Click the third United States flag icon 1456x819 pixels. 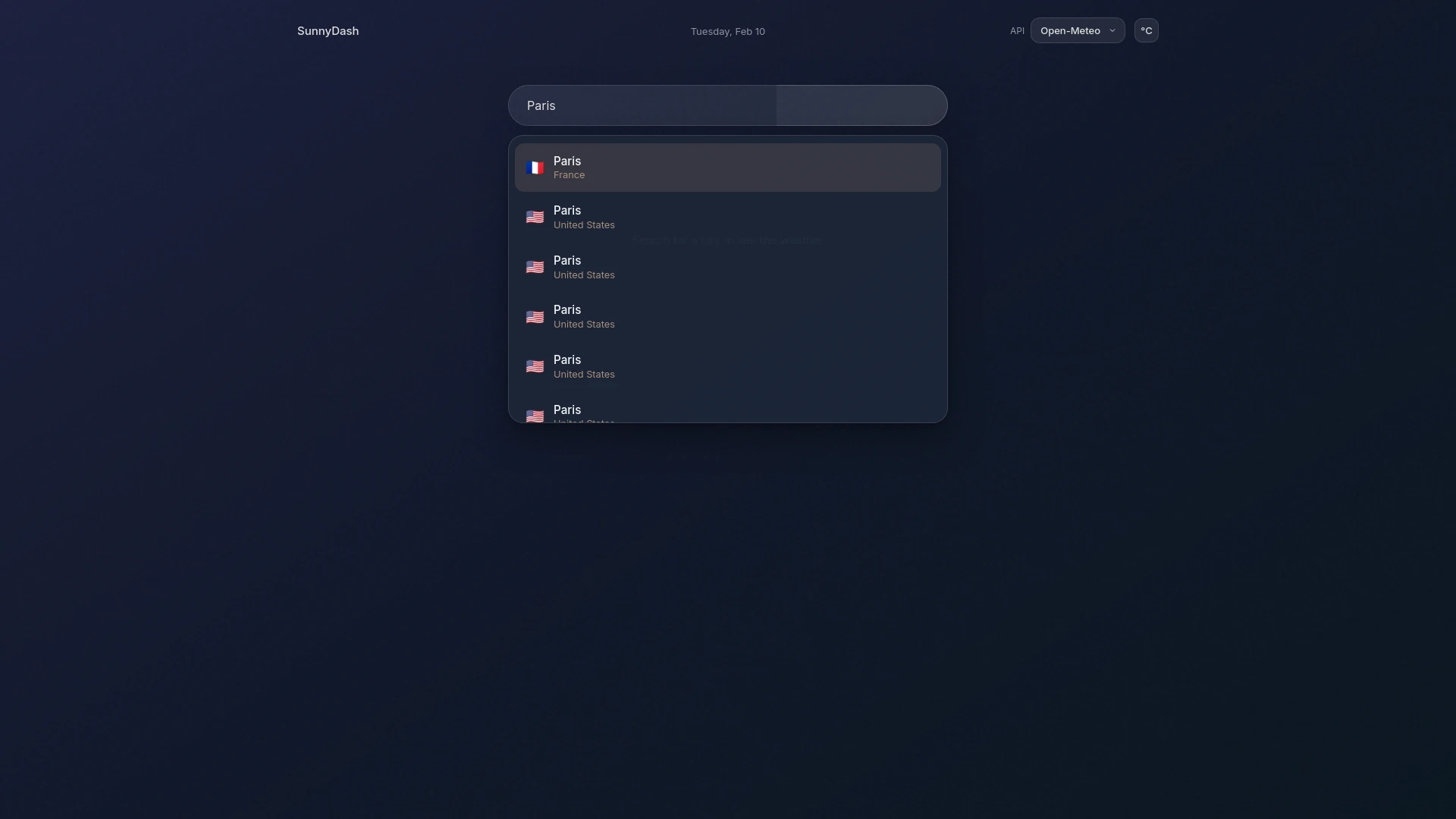tap(535, 317)
